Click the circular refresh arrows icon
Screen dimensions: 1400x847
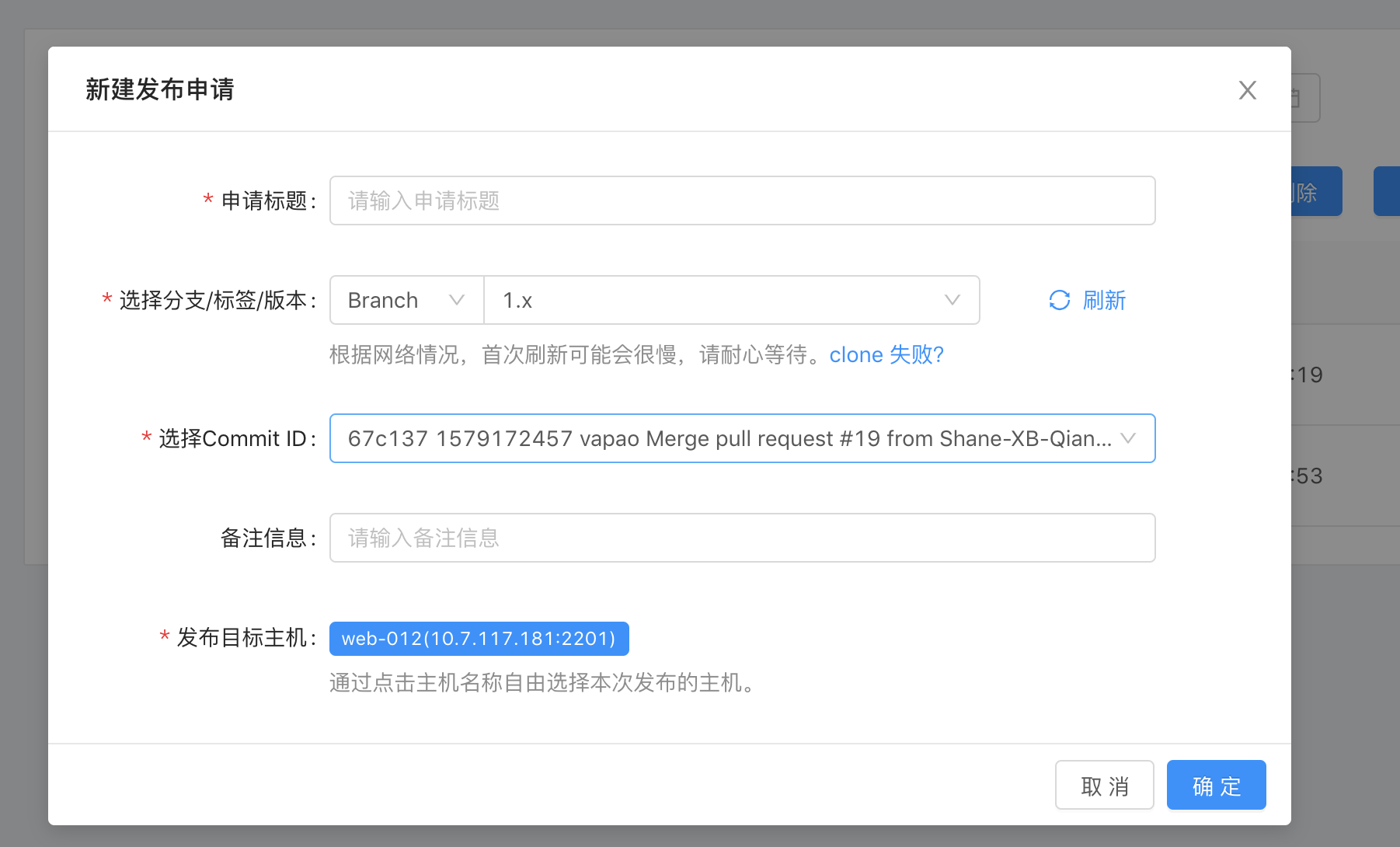(x=1060, y=300)
